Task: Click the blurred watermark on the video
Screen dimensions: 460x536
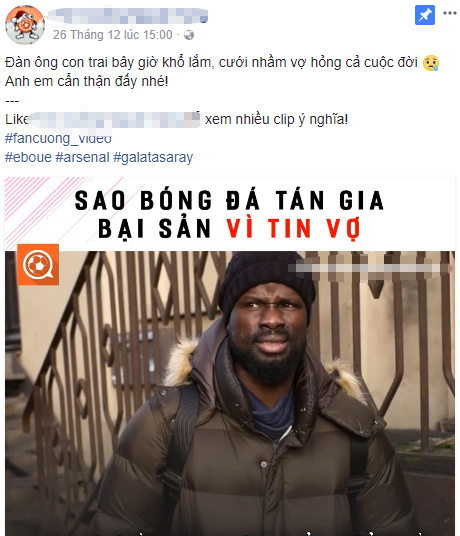Action: click(370, 268)
